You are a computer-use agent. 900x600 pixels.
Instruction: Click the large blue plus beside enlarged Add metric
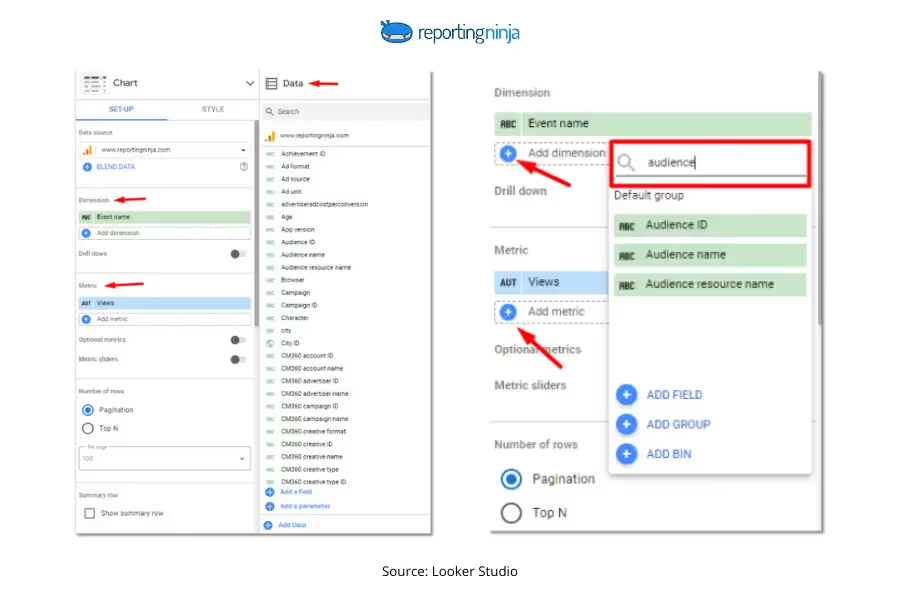[x=508, y=312]
